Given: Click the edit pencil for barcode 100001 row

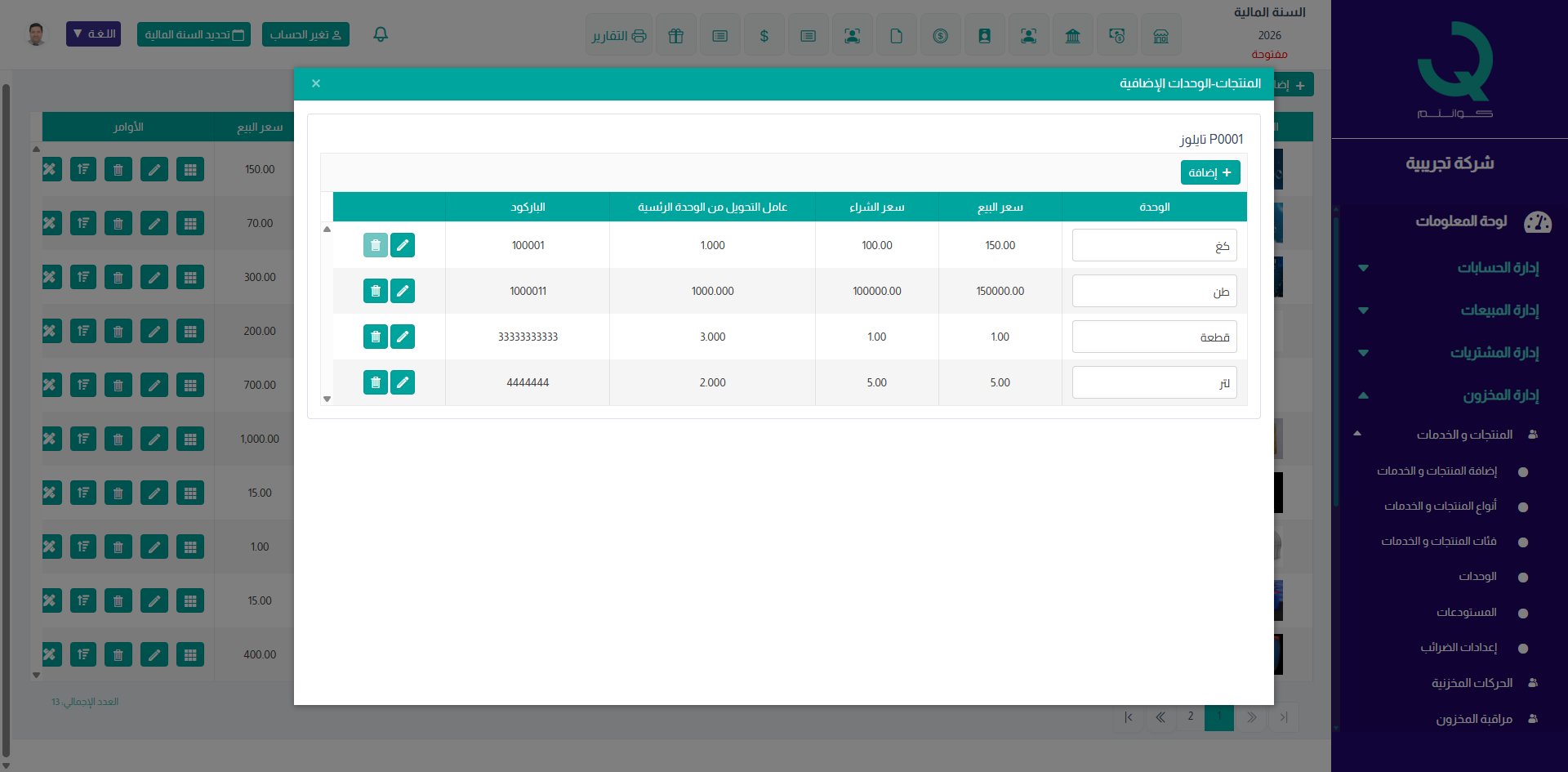Looking at the screenshot, I should [x=403, y=245].
